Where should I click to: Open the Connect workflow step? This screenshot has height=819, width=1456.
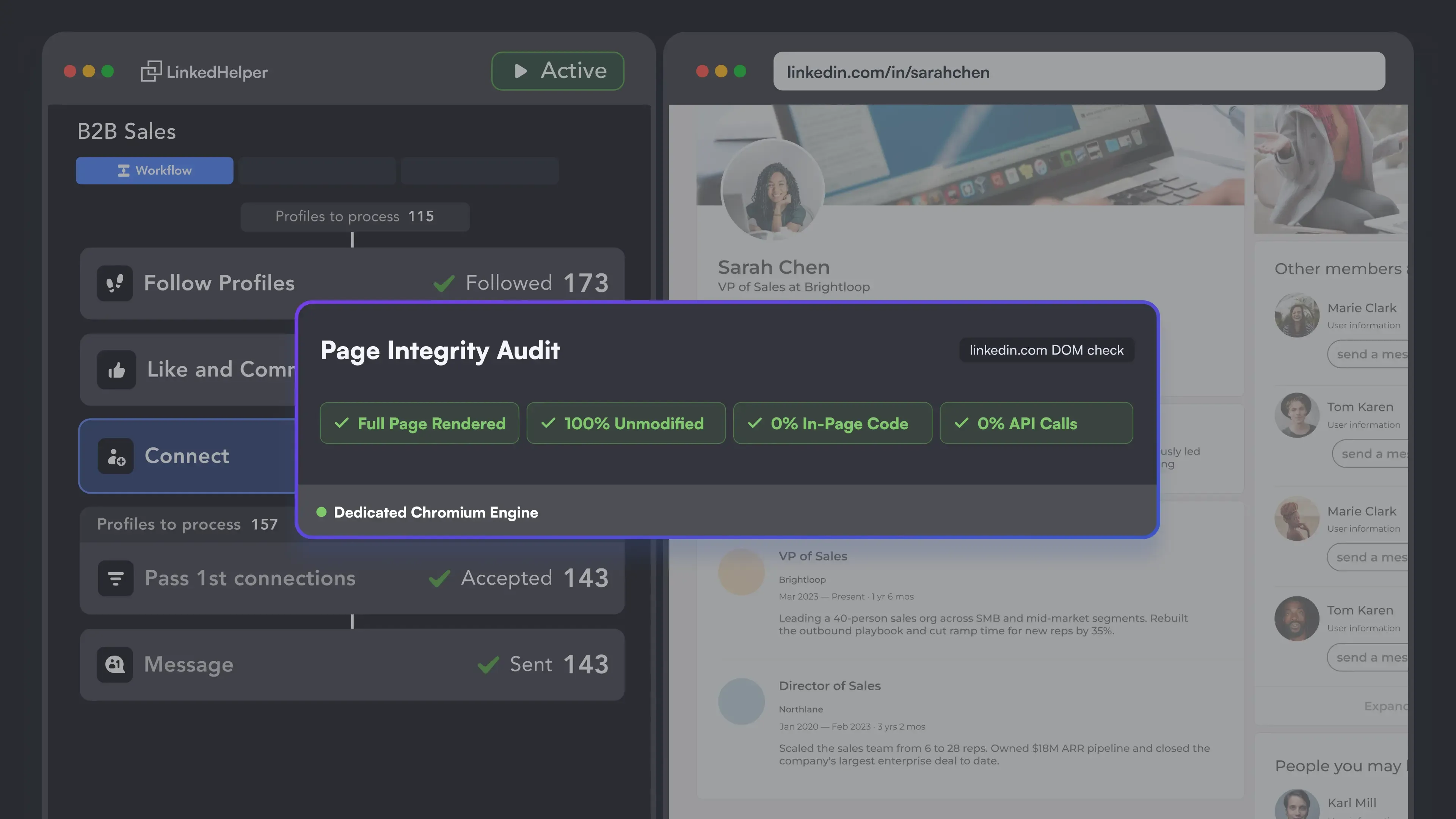click(x=187, y=456)
